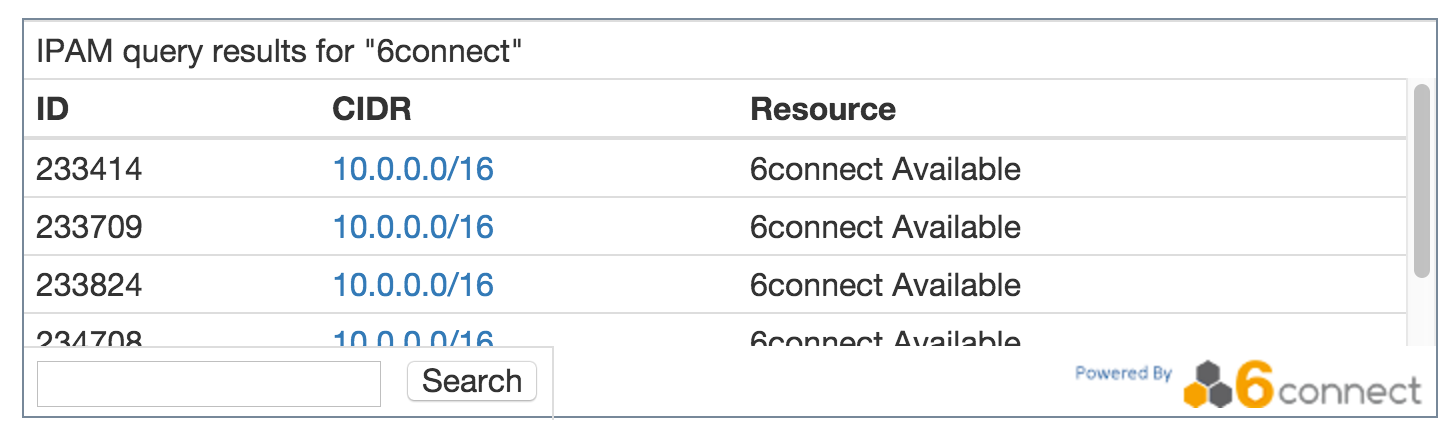Click the CIDR column header
This screenshot has height=430, width=1456.
[371, 109]
